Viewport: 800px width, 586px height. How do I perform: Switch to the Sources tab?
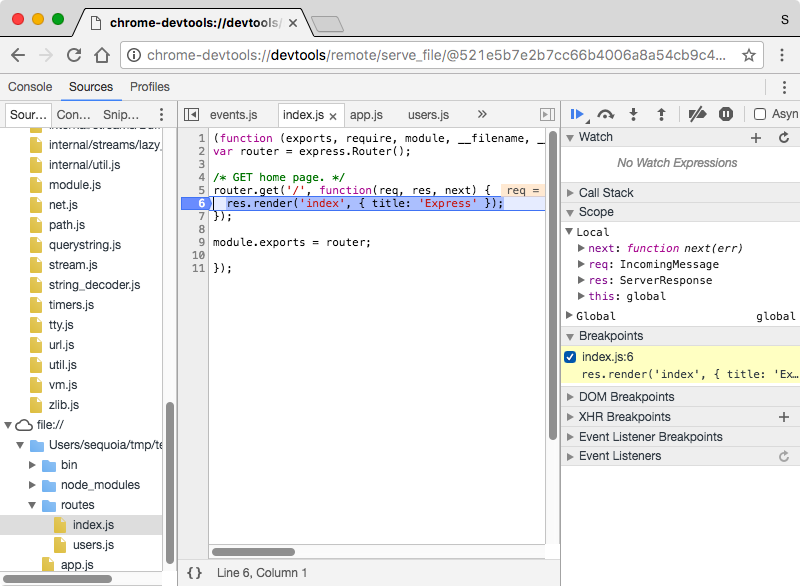coord(91,87)
